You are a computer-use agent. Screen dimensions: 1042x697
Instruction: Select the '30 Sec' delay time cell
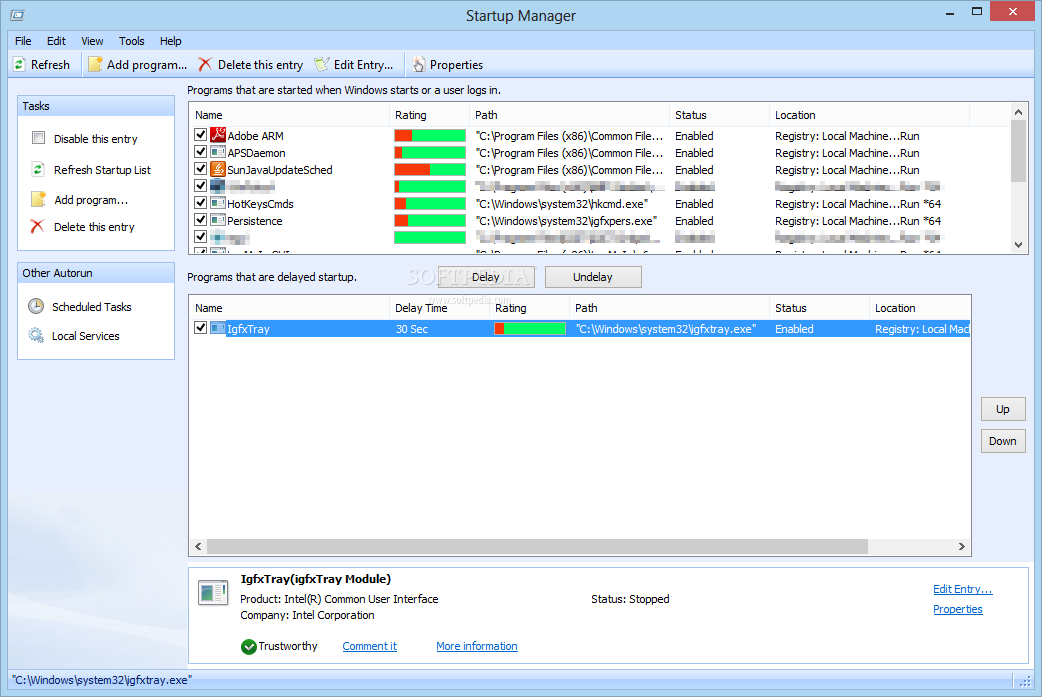439,329
